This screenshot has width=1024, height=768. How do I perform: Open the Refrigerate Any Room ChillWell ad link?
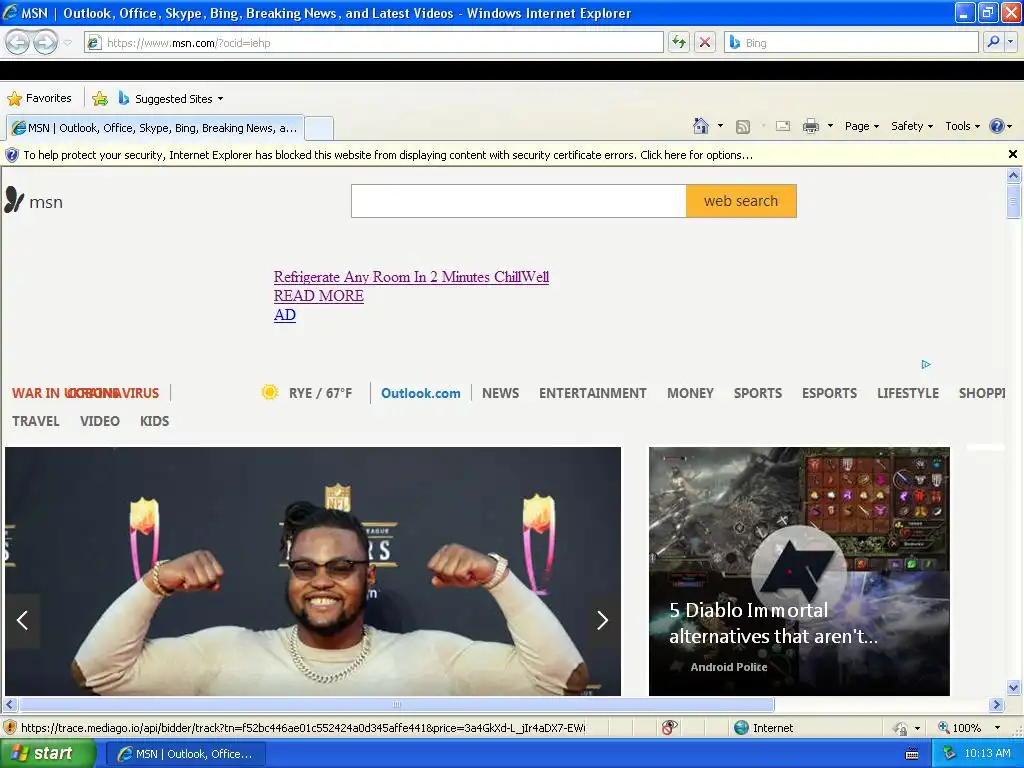411,277
